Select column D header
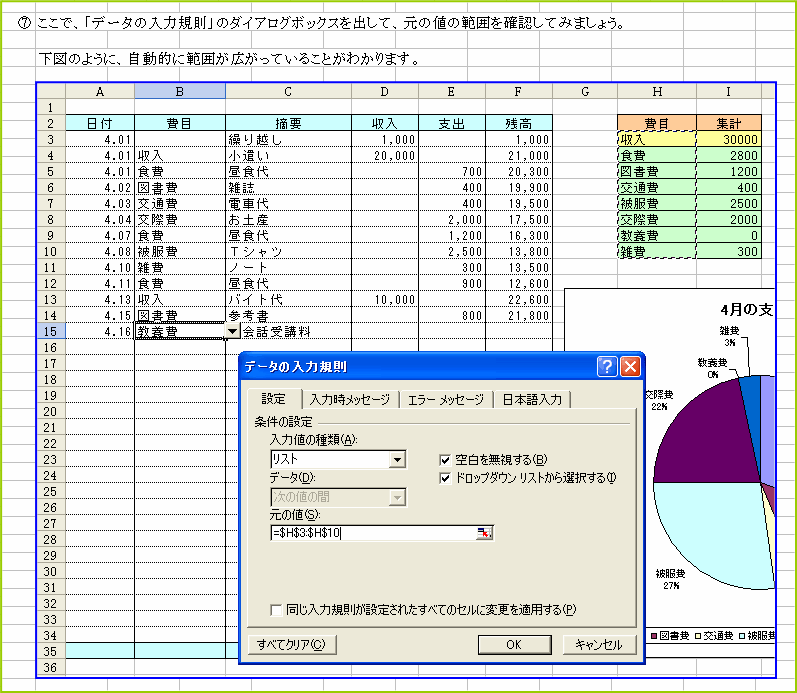The width and height of the screenshot is (797, 693). click(385, 92)
